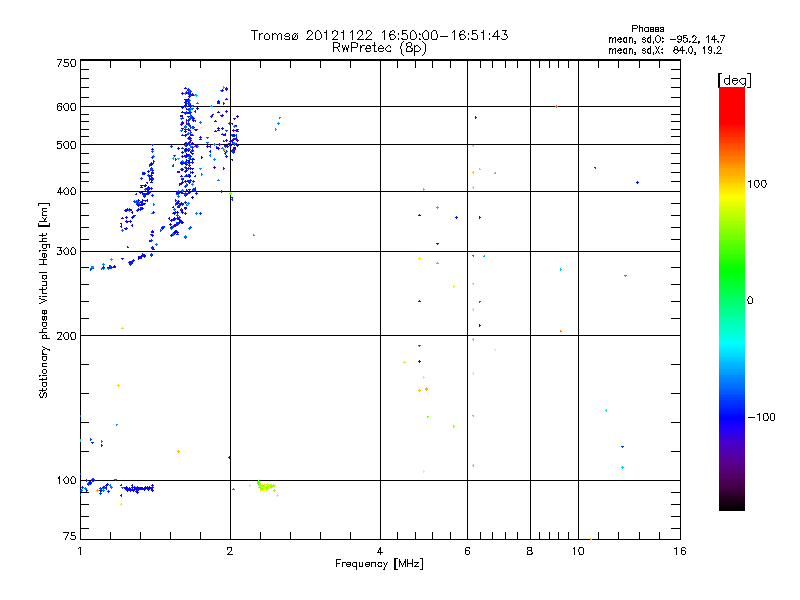The height and width of the screenshot is (600, 800).
Task: Click the y-axis tick label '600'
Action: (66, 107)
